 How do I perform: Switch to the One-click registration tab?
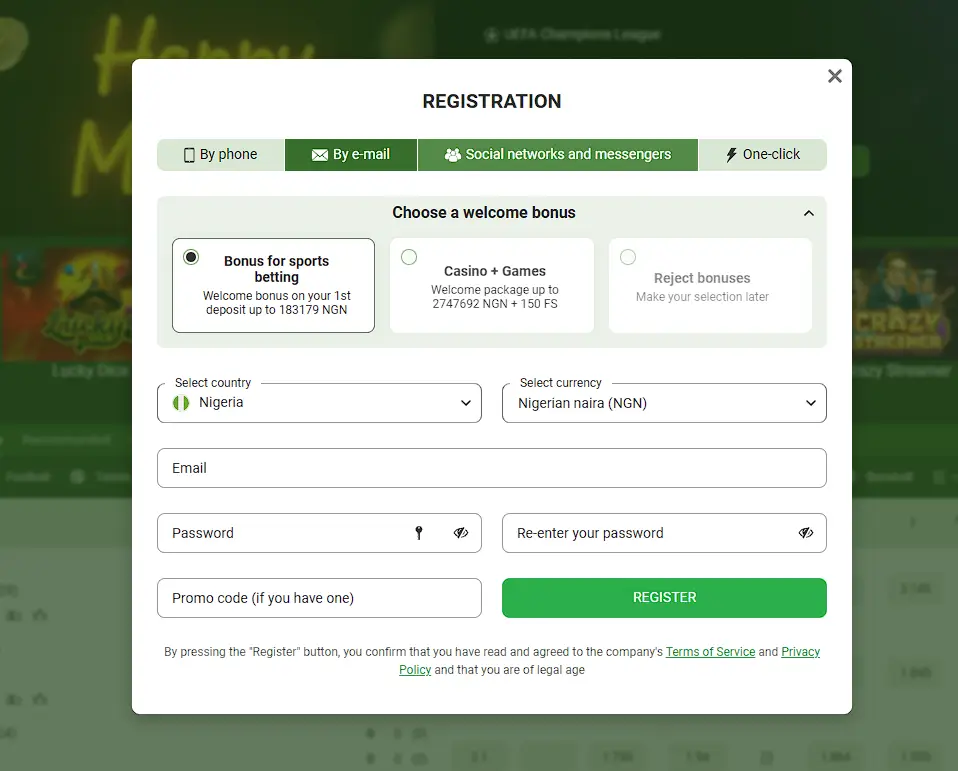pos(763,154)
